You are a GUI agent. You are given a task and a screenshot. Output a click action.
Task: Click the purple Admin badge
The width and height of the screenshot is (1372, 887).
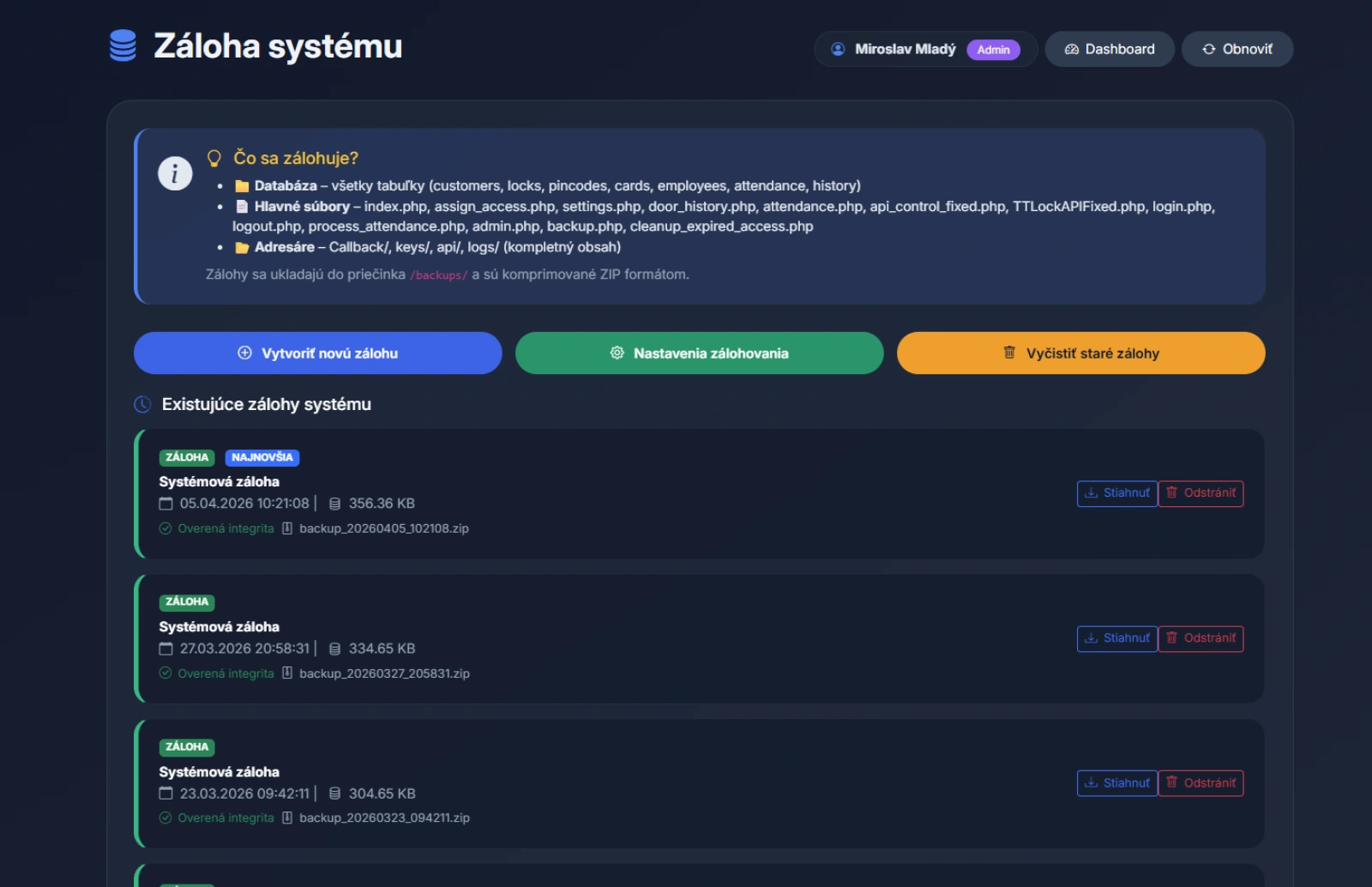coord(993,50)
